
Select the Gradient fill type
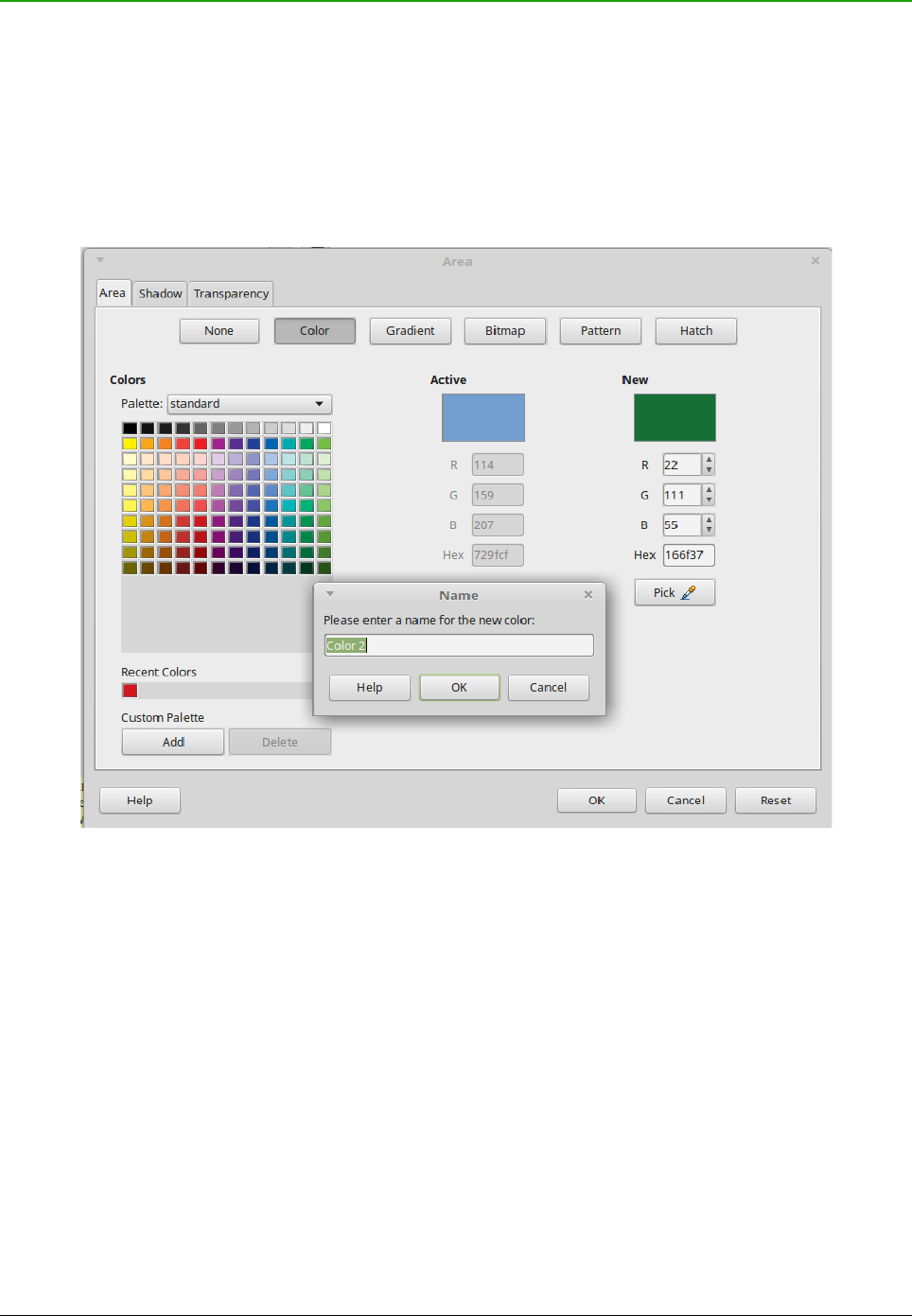(411, 331)
